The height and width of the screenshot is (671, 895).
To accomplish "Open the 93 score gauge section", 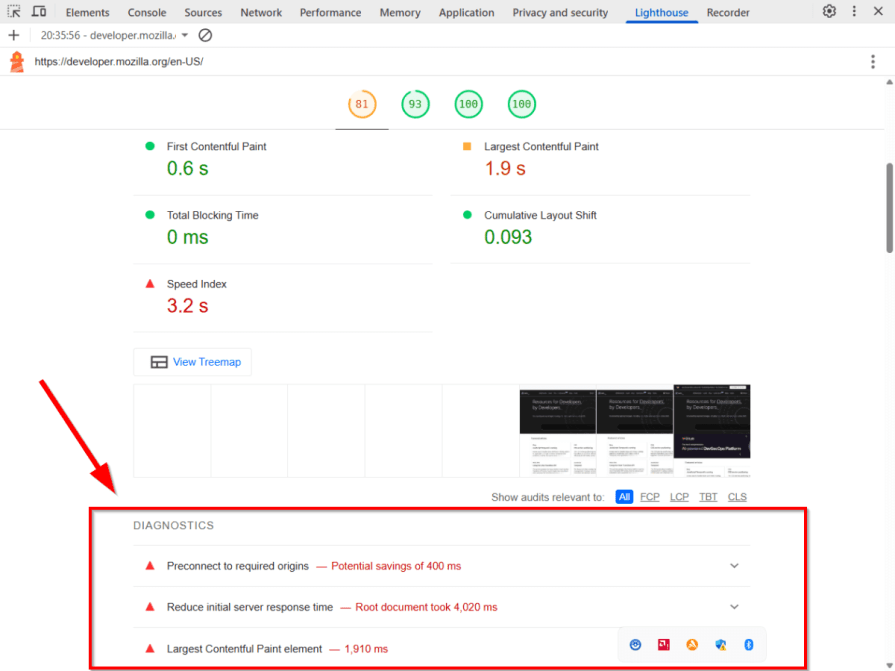I will 415,103.
